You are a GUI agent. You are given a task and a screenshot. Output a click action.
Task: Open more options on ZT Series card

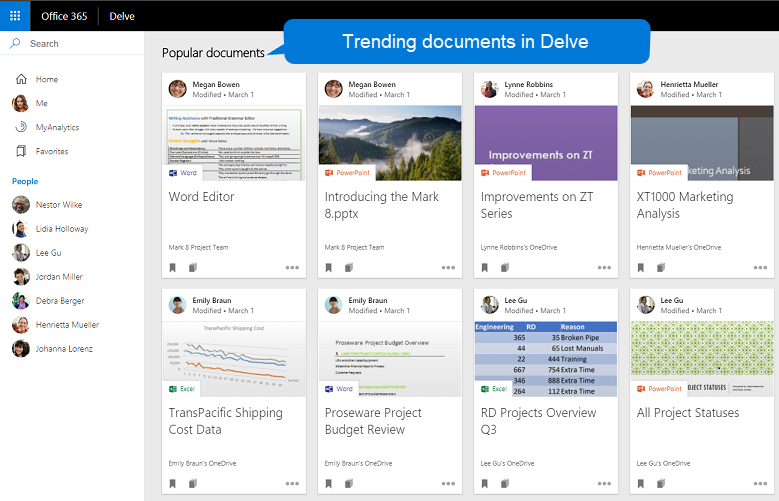coord(604,267)
